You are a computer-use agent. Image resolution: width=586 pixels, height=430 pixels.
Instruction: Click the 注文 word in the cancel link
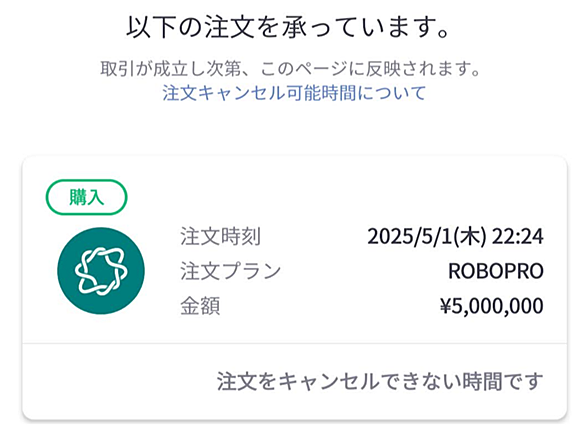pyautogui.click(x=179, y=93)
